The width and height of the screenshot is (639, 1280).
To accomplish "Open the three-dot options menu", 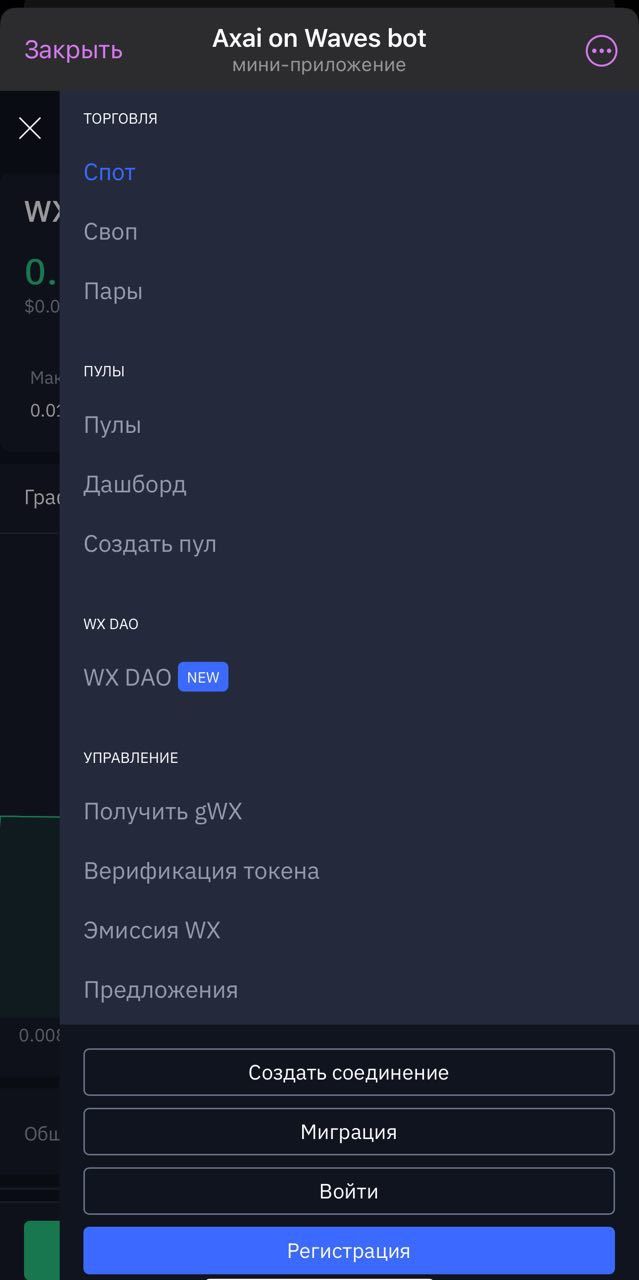I will point(600,50).
